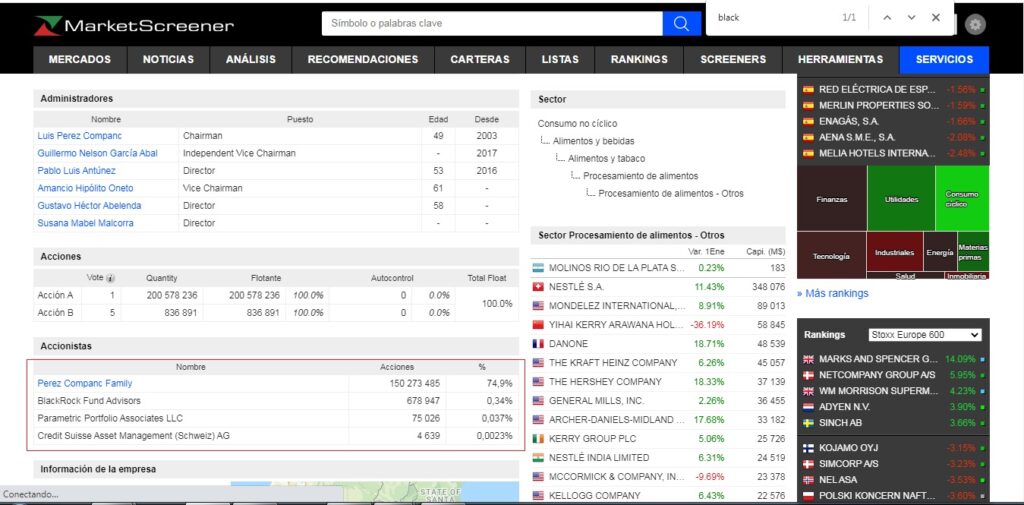
Task: Select the Finanzas heatmap tile
Action: [831, 198]
